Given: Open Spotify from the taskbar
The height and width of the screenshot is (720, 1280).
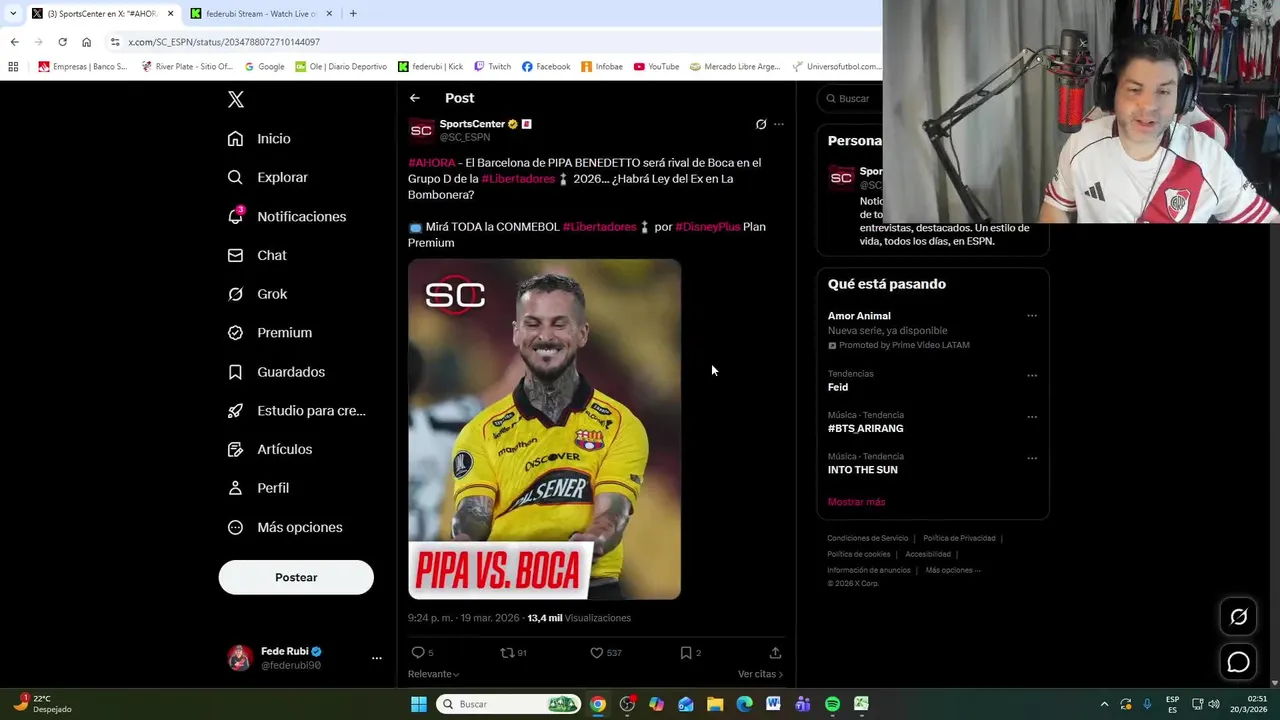Looking at the screenshot, I should (832, 704).
